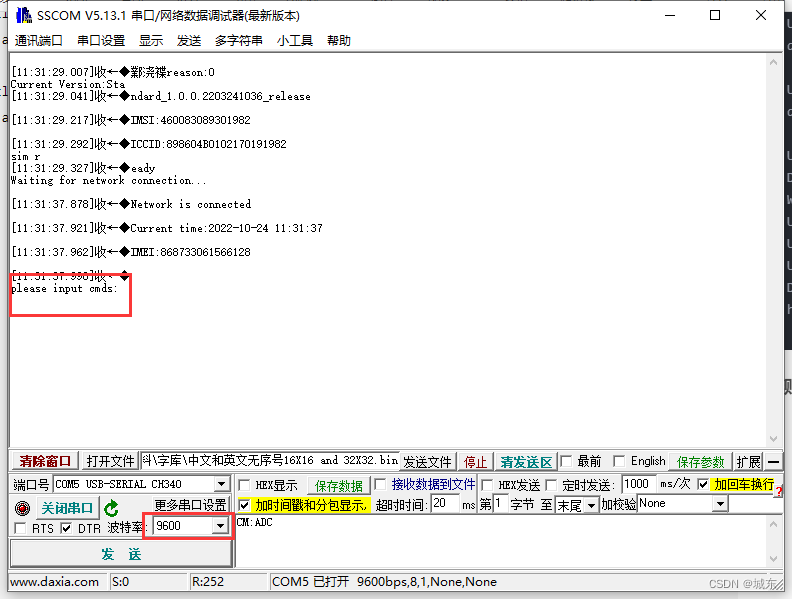
Task: Click the IMSI:460083089301982 log line
Action: click(131, 120)
